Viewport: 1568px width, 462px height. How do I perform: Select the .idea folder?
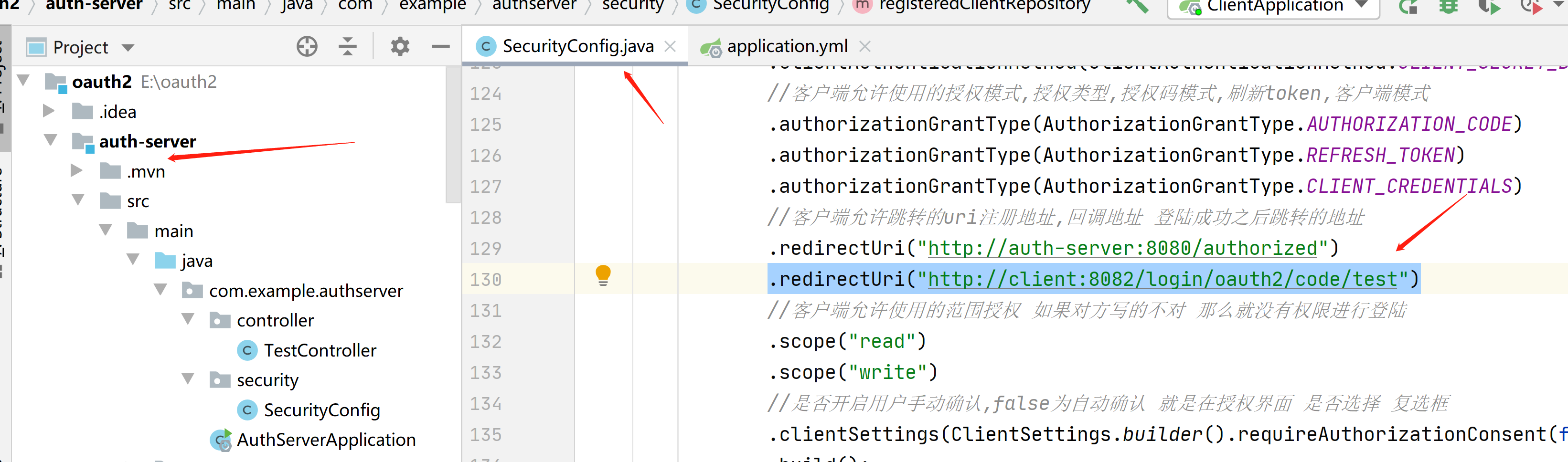pos(117,112)
